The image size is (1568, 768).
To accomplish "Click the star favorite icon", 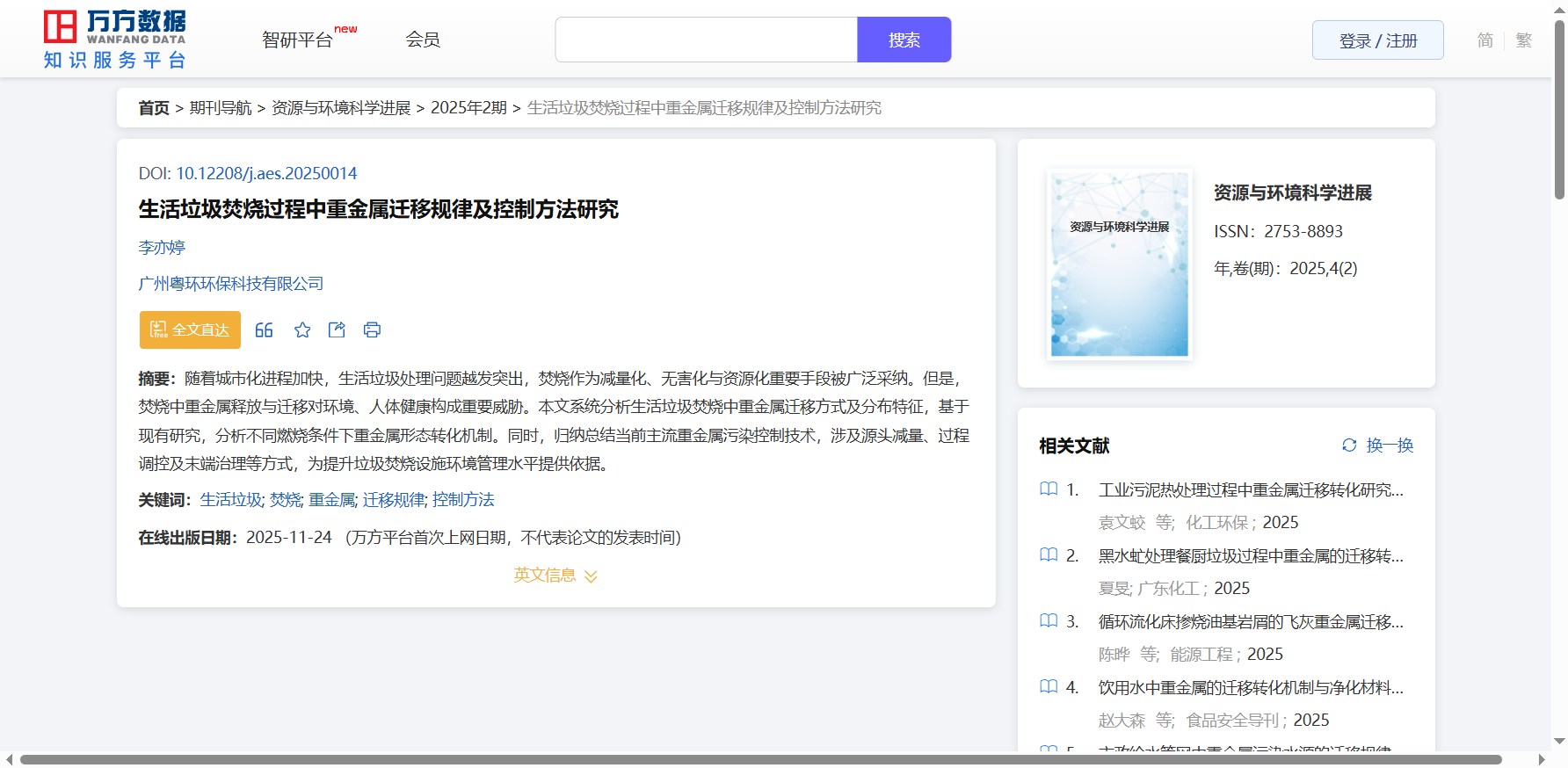I will pyautogui.click(x=302, y=330).
